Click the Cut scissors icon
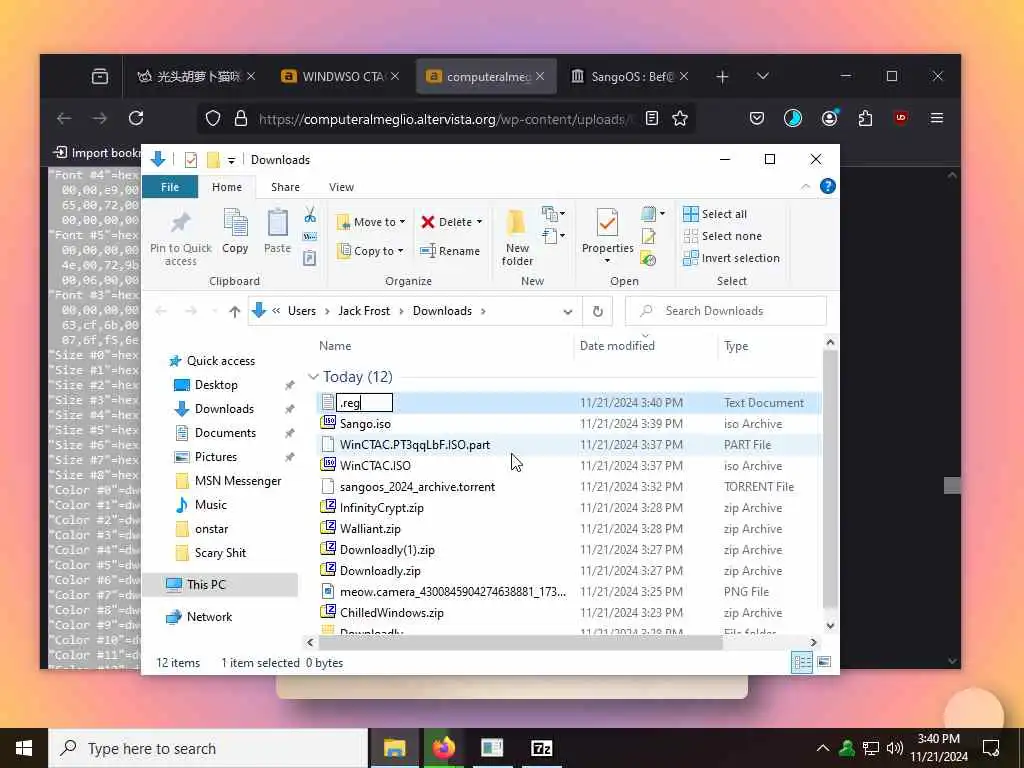This screenshot has height=768, width=1024. (310, 214)
